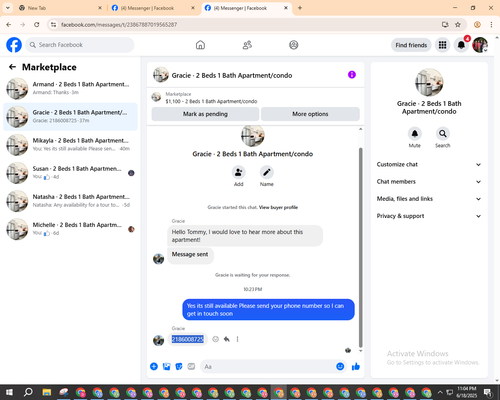The image size is (500, 400).
Task: Switch to the first Messenger | Facebook tab
Action: point(153,8)
